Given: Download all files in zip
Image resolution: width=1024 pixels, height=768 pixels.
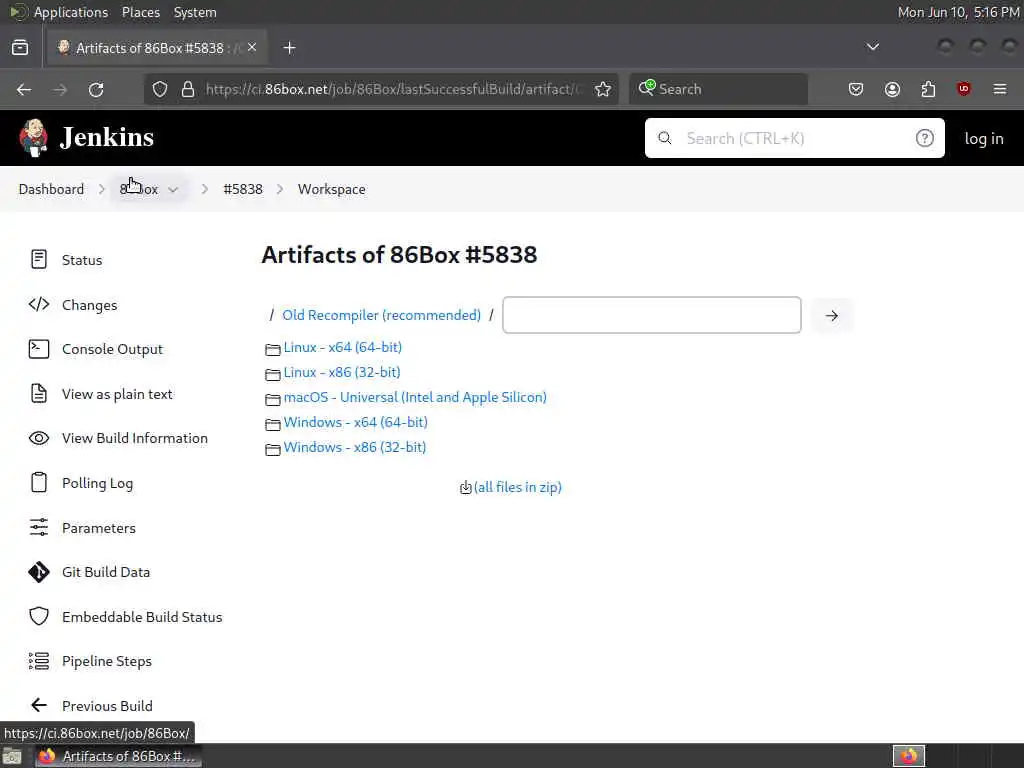Looking at the screenshot, I should click(517, 487).
